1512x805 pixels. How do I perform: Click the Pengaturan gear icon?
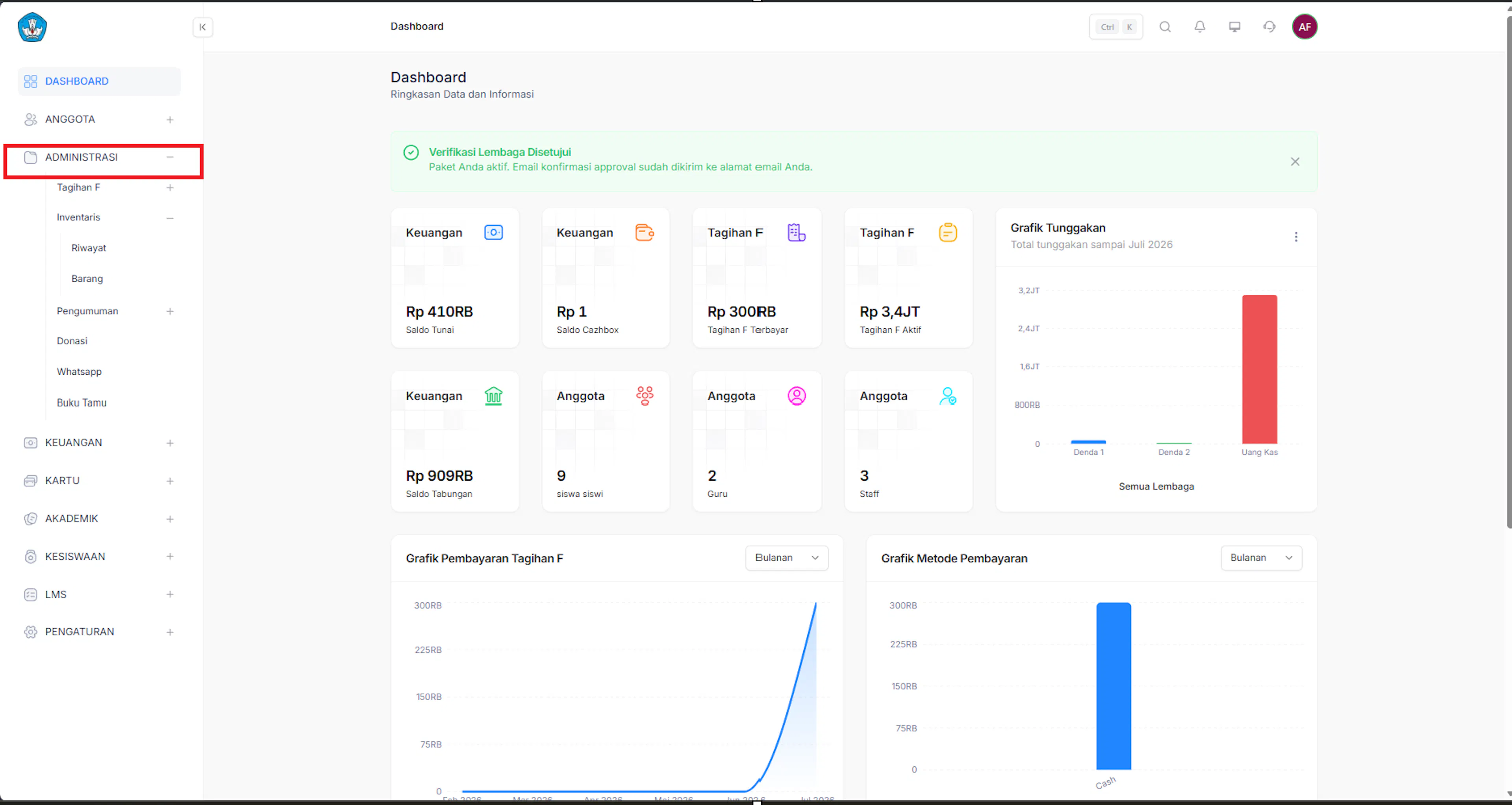(31, 633)
